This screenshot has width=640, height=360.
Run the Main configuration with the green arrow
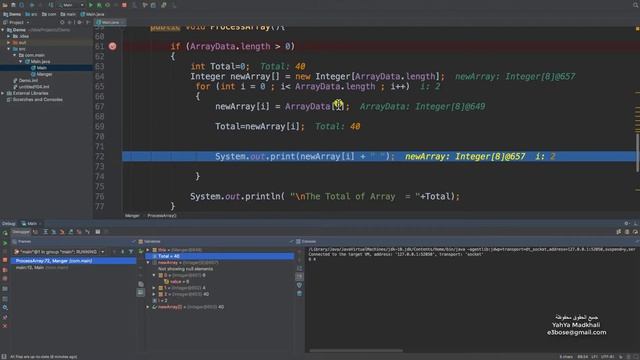[x=91, y=5]
